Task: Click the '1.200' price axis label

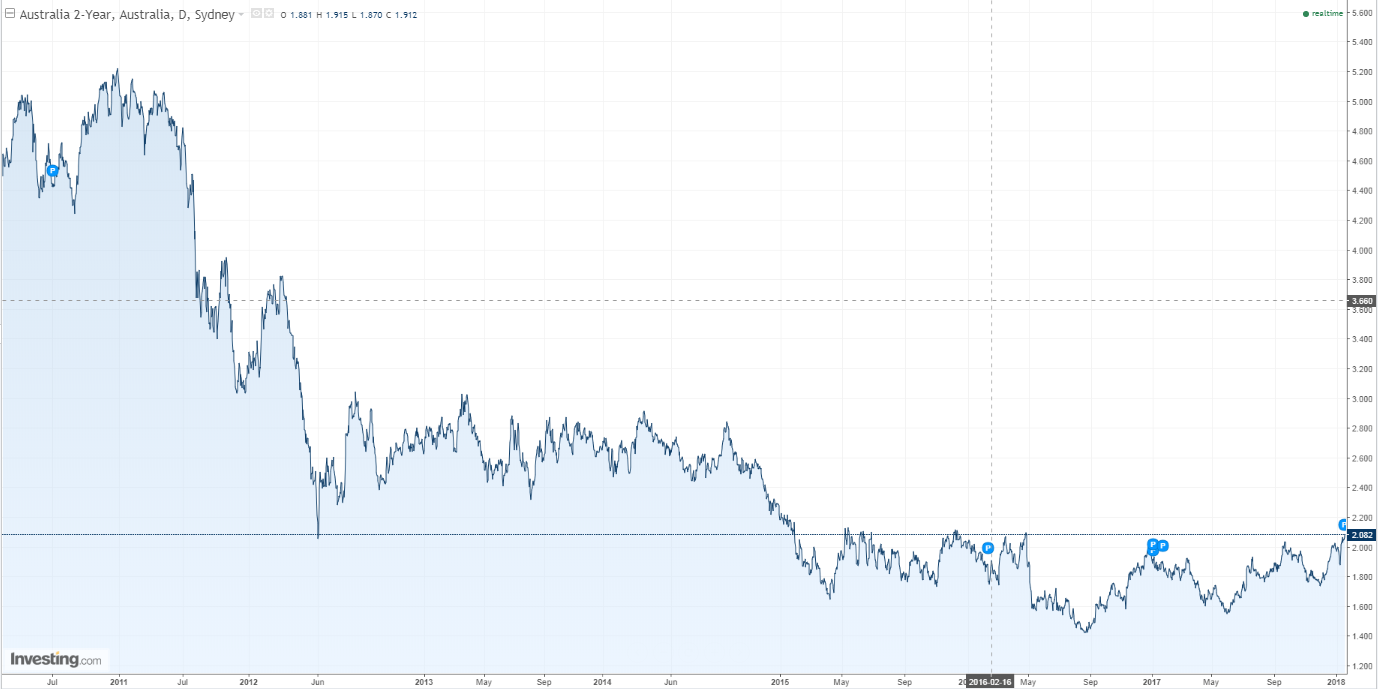Action: [x=1361, y=666]
